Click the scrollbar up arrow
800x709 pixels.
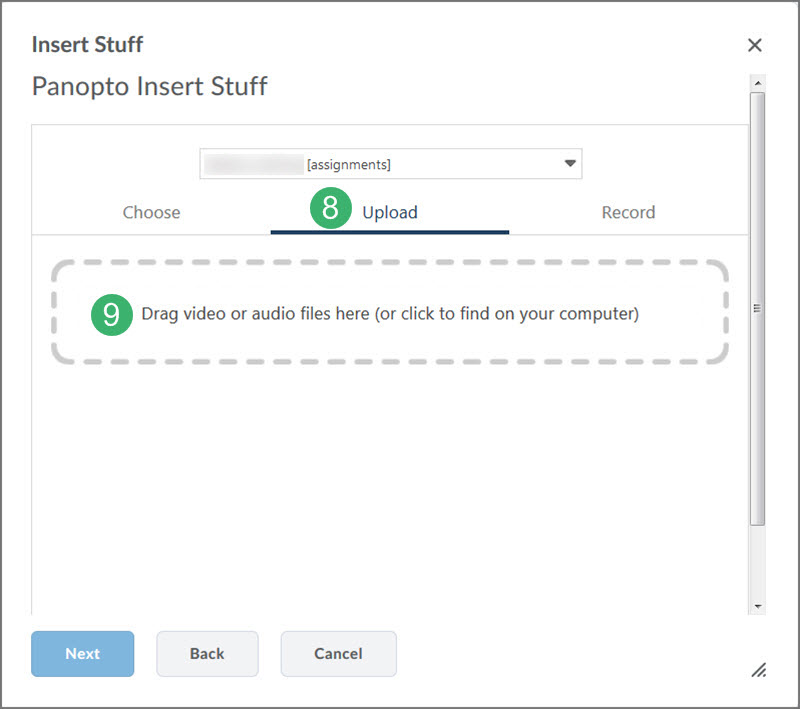[x=758, y=83]
